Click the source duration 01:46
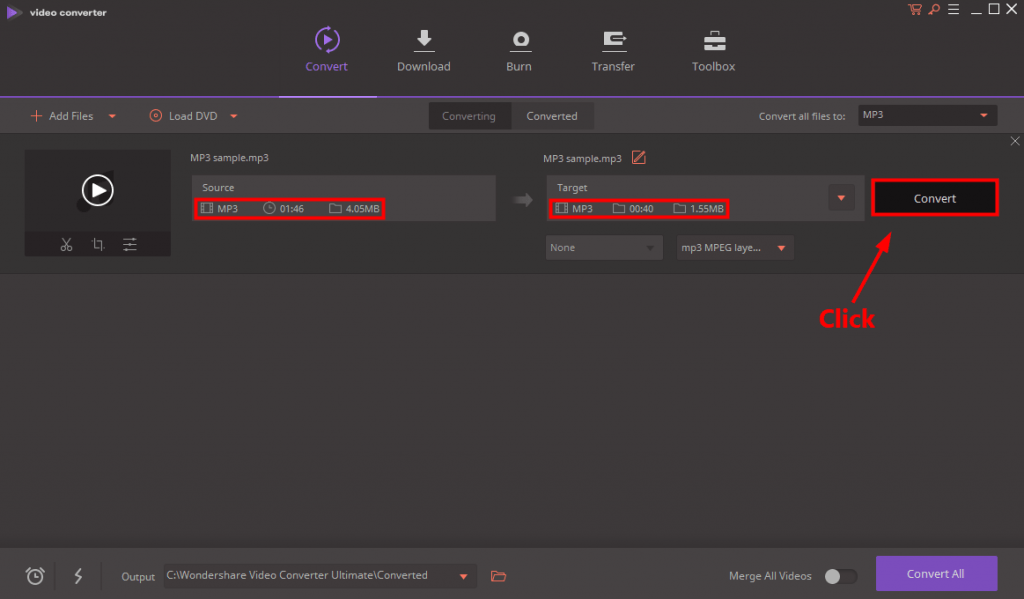Viewport: 1024px width, 599px height. [x=292, y=208]
